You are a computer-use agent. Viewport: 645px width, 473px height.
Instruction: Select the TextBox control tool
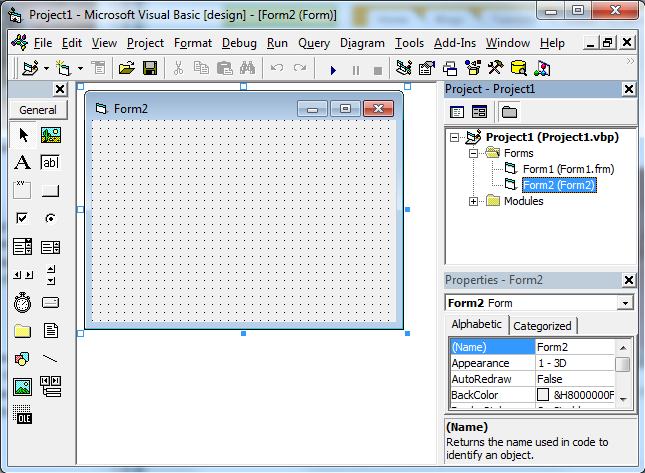[x=50, y=162]
